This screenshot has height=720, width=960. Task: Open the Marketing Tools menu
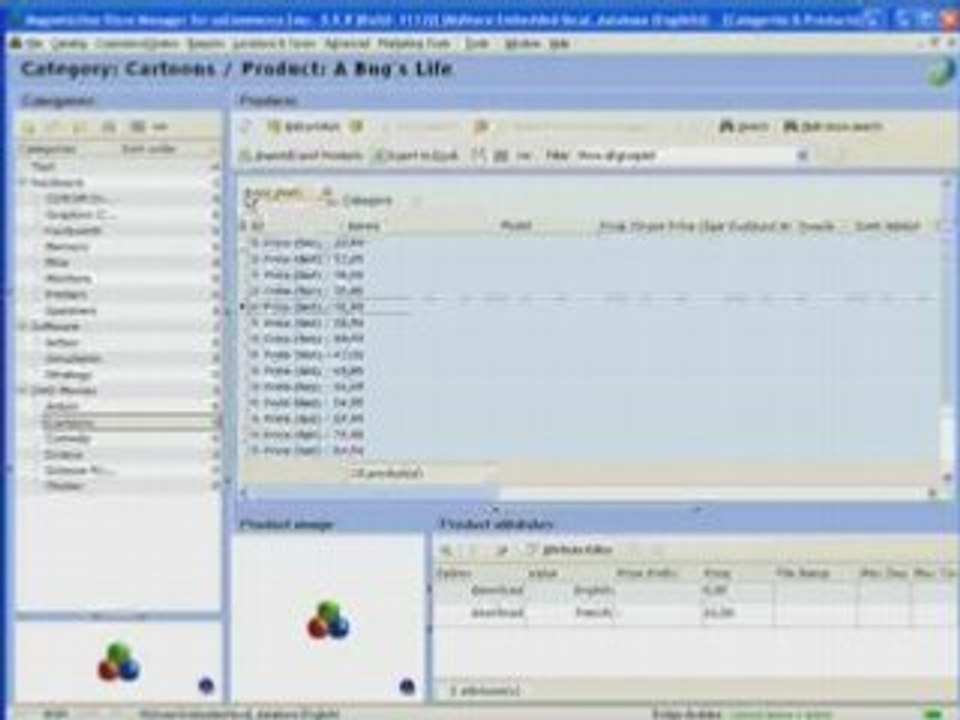[x=414, y=43]
